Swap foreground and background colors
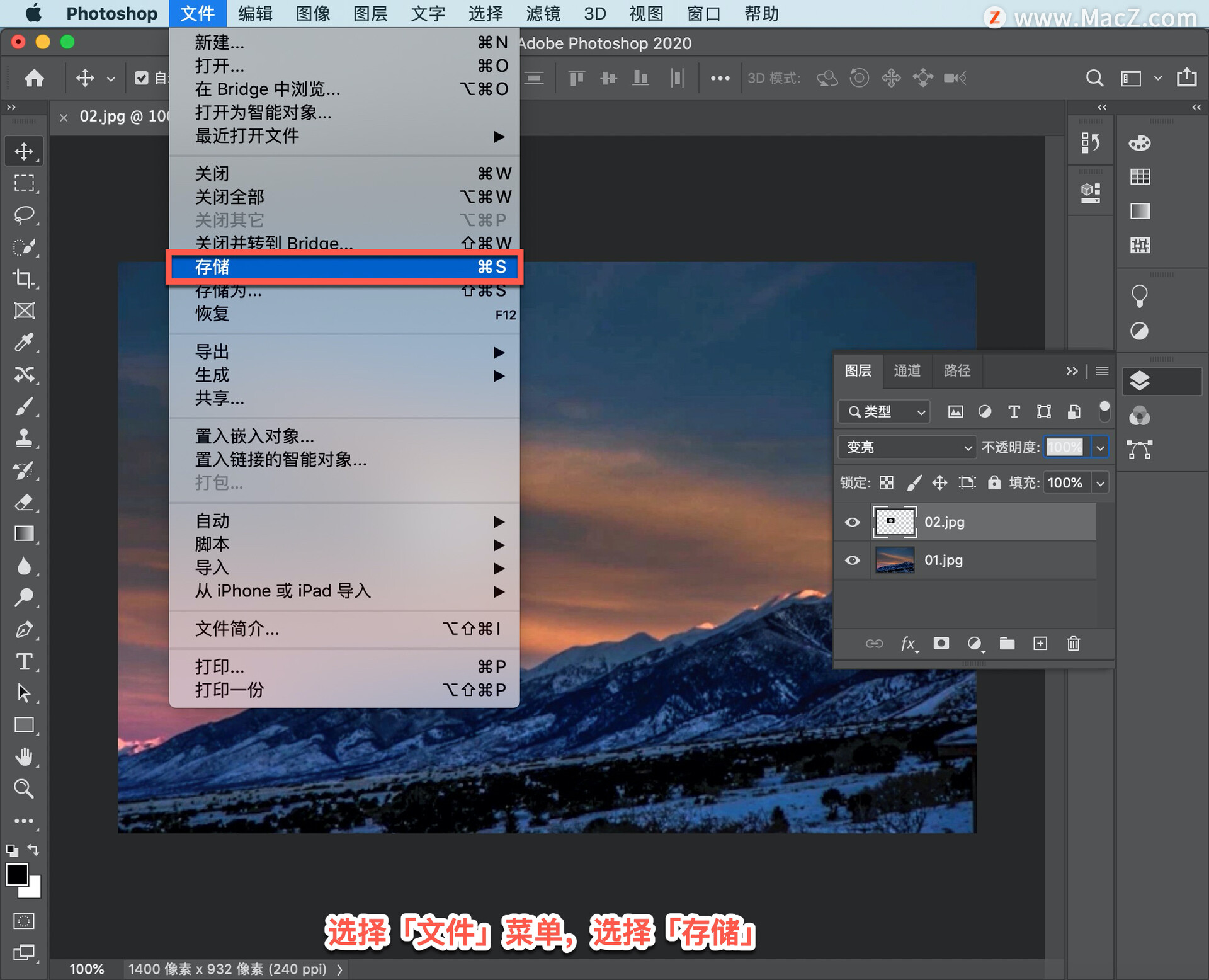Image resolution: width=1209 pixels, height=980 pixels. click(34, 850)
